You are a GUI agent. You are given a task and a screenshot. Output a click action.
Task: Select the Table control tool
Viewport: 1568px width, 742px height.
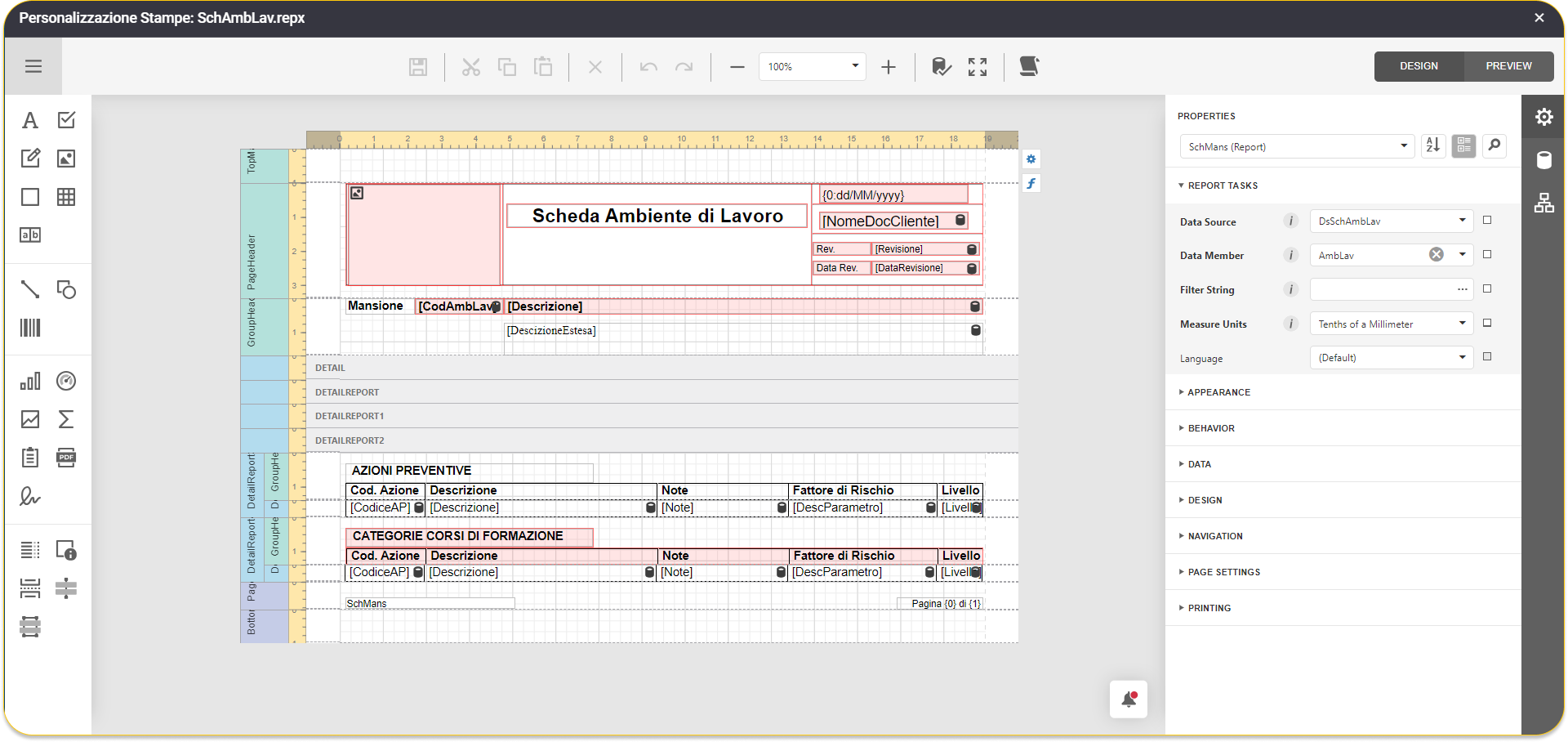[x=66, y=197]
